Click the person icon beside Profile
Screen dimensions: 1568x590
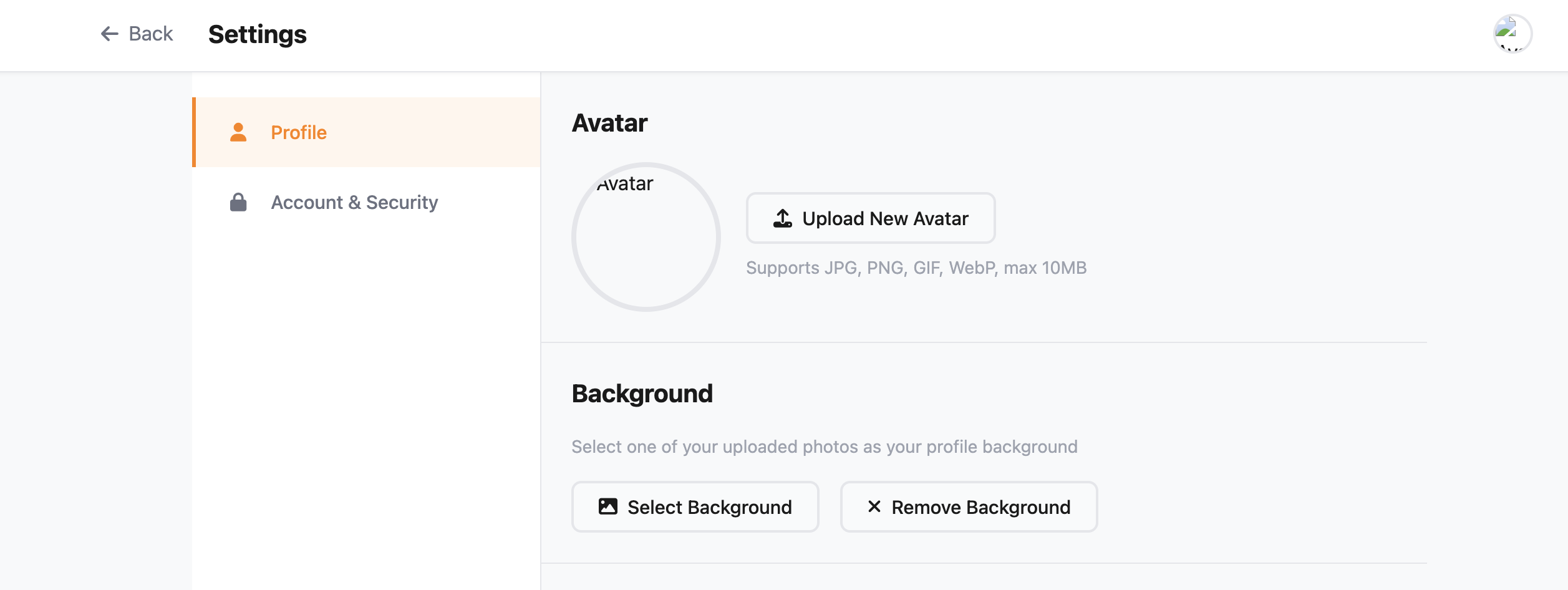(238, 132)
